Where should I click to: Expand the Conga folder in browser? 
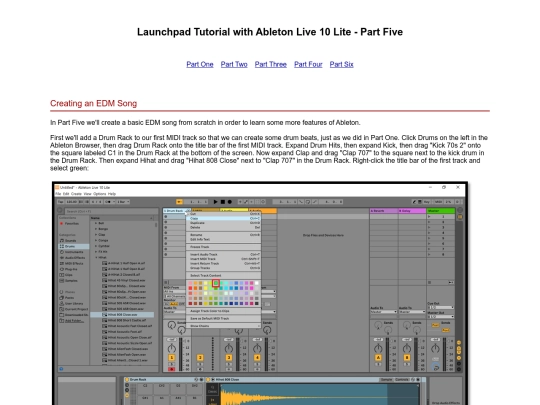(x=96, y=240)
